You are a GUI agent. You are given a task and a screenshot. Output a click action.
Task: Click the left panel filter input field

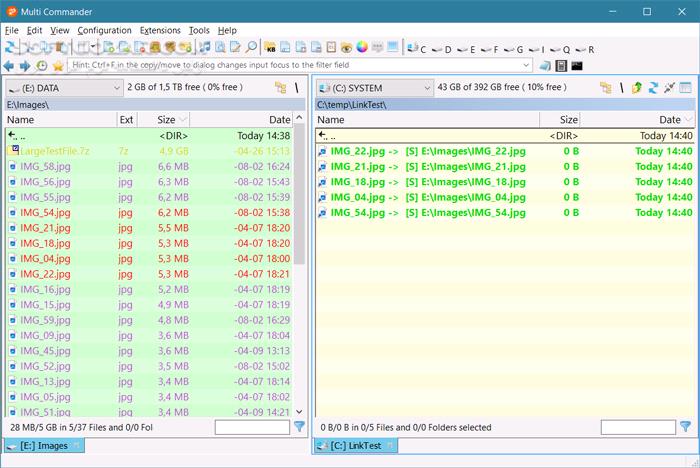click(252, 427)
